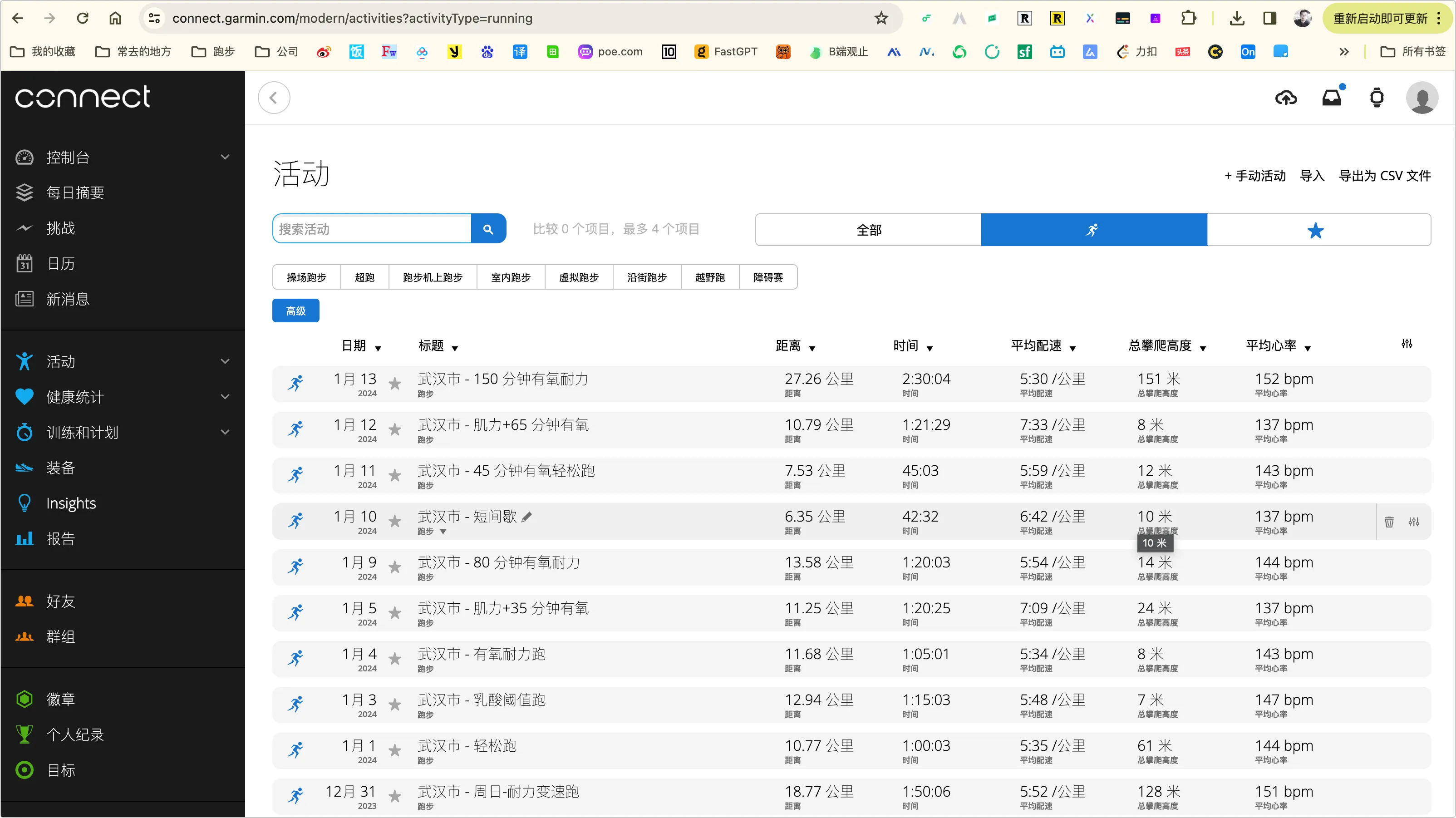Click the pencil edit icon next to 短间歇
This screenshot has height=818, width=1456.
click(x=527, y=517)
